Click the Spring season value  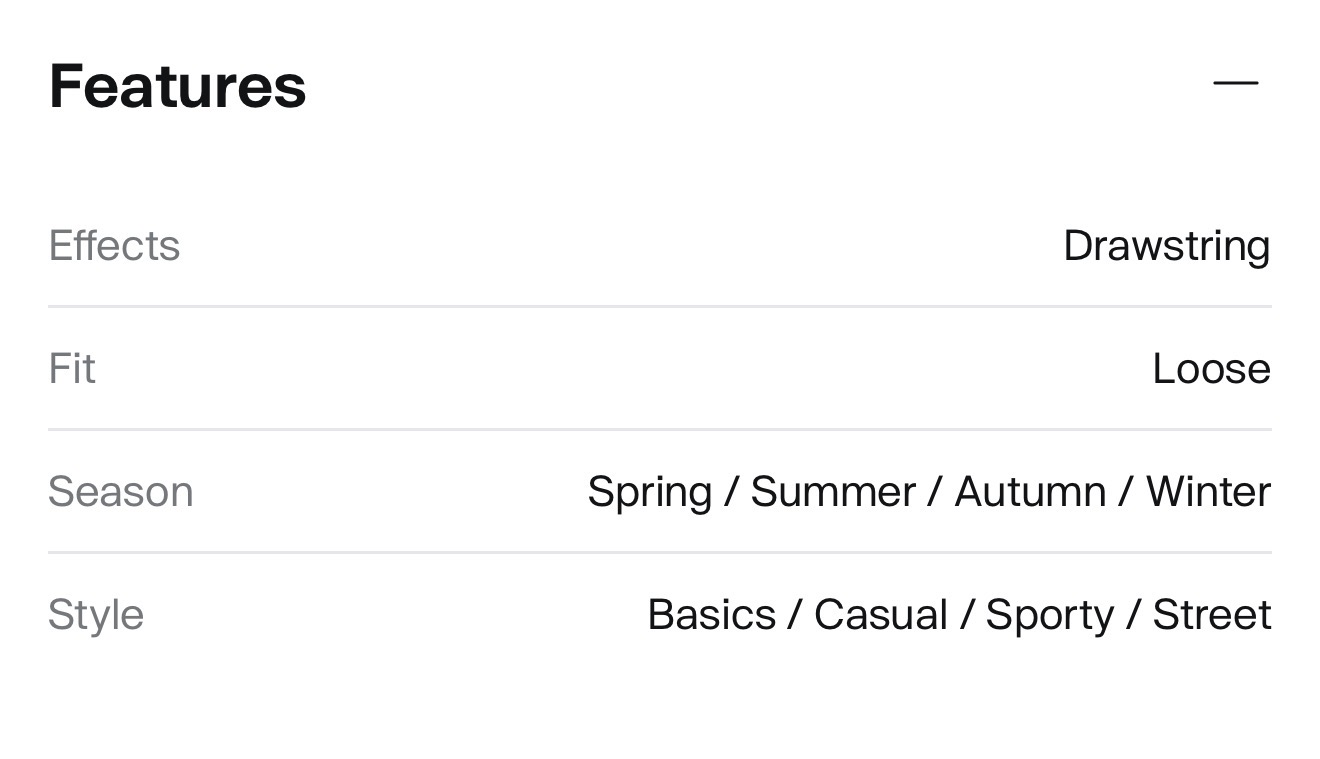pos(649,492)
